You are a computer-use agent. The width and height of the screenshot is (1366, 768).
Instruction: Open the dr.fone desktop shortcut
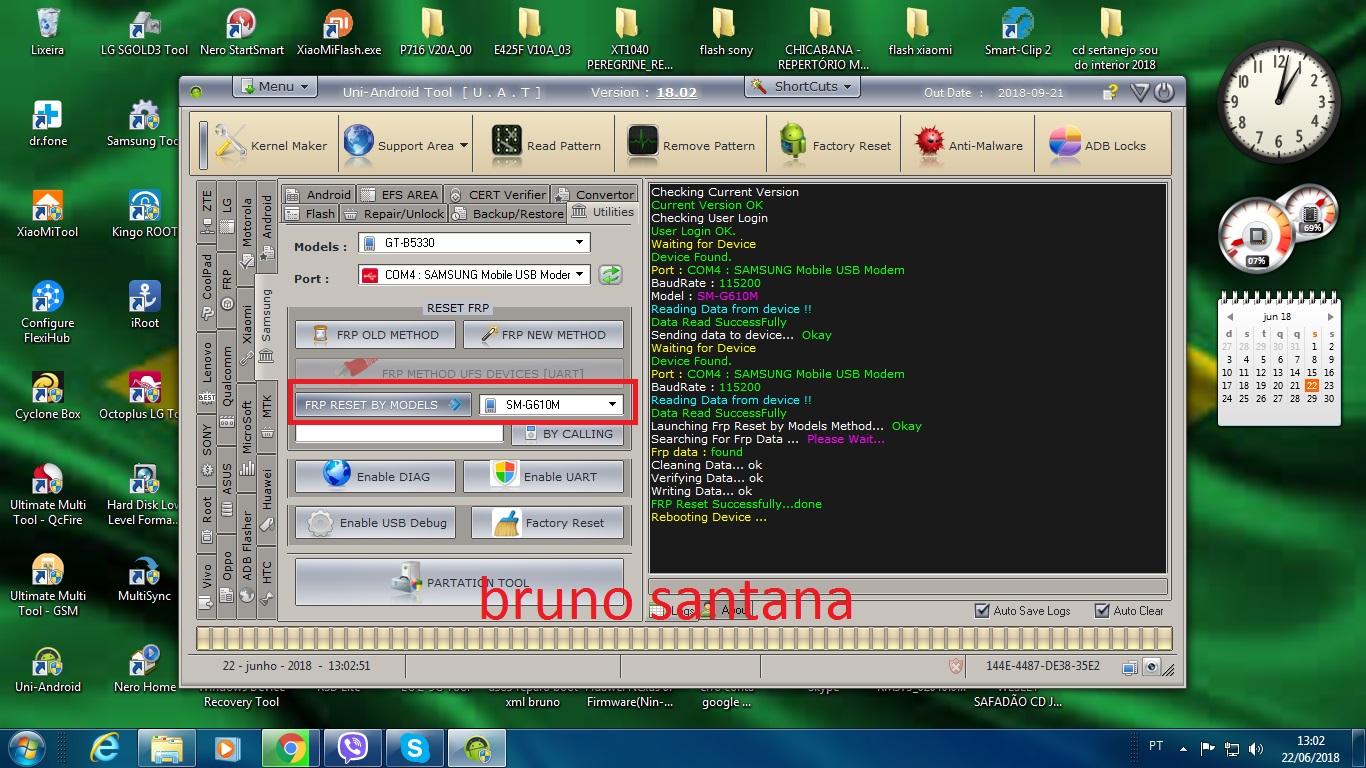click(47, 123)
